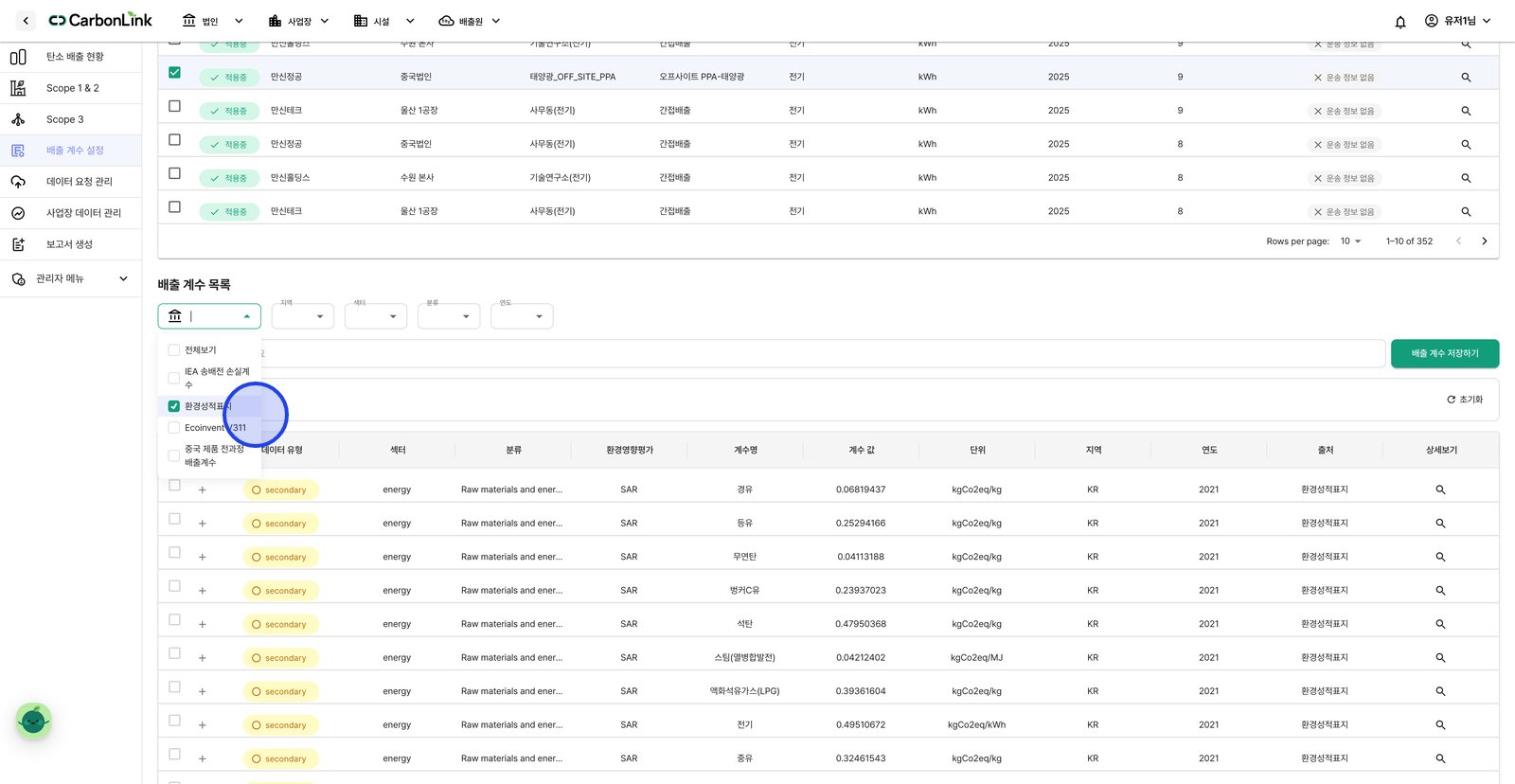Click the back arrow beside CarbonLink logo

pos(26,21)
